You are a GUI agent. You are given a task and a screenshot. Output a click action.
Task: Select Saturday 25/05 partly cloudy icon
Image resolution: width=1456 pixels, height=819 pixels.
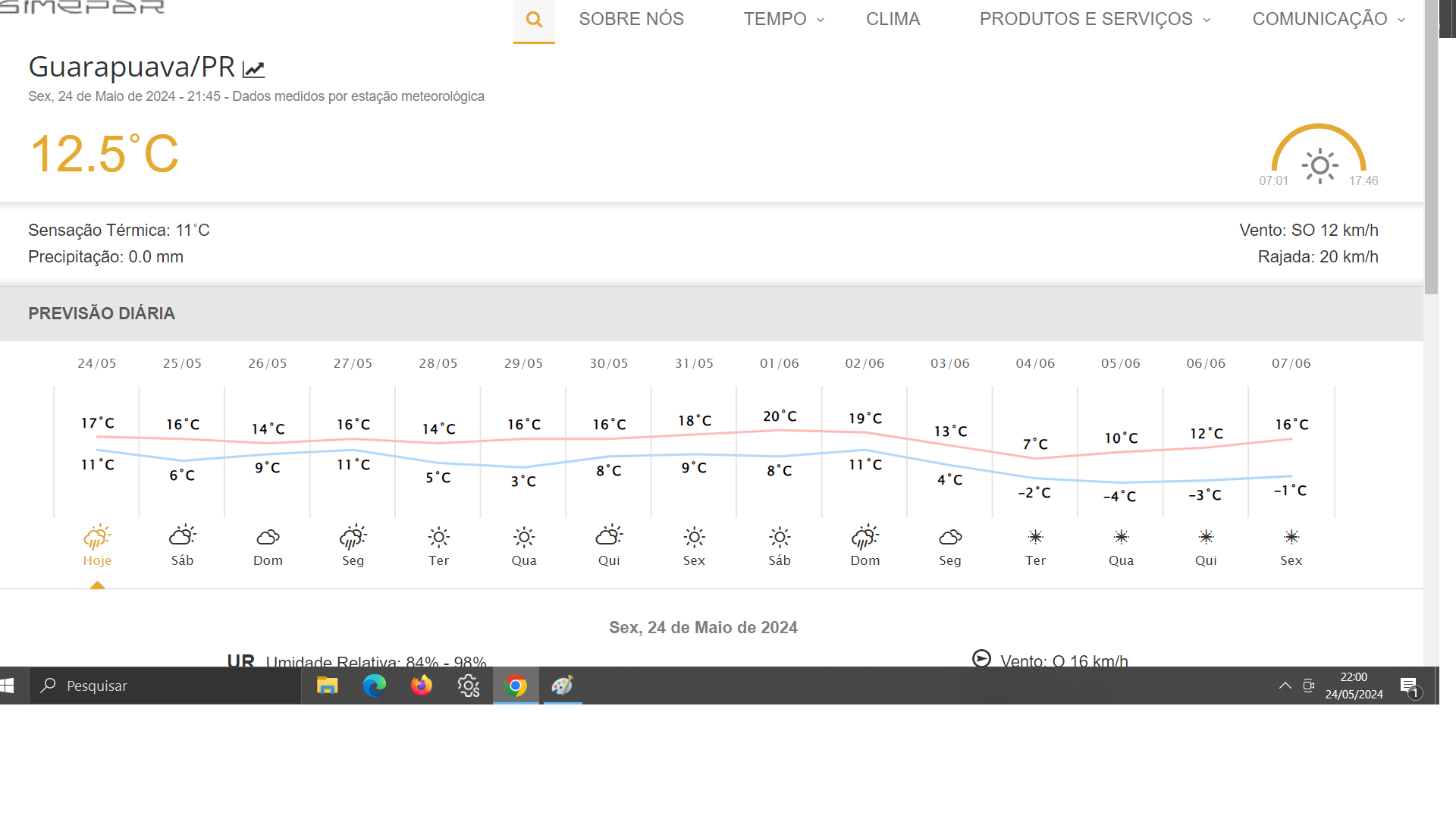coord(182,536)
